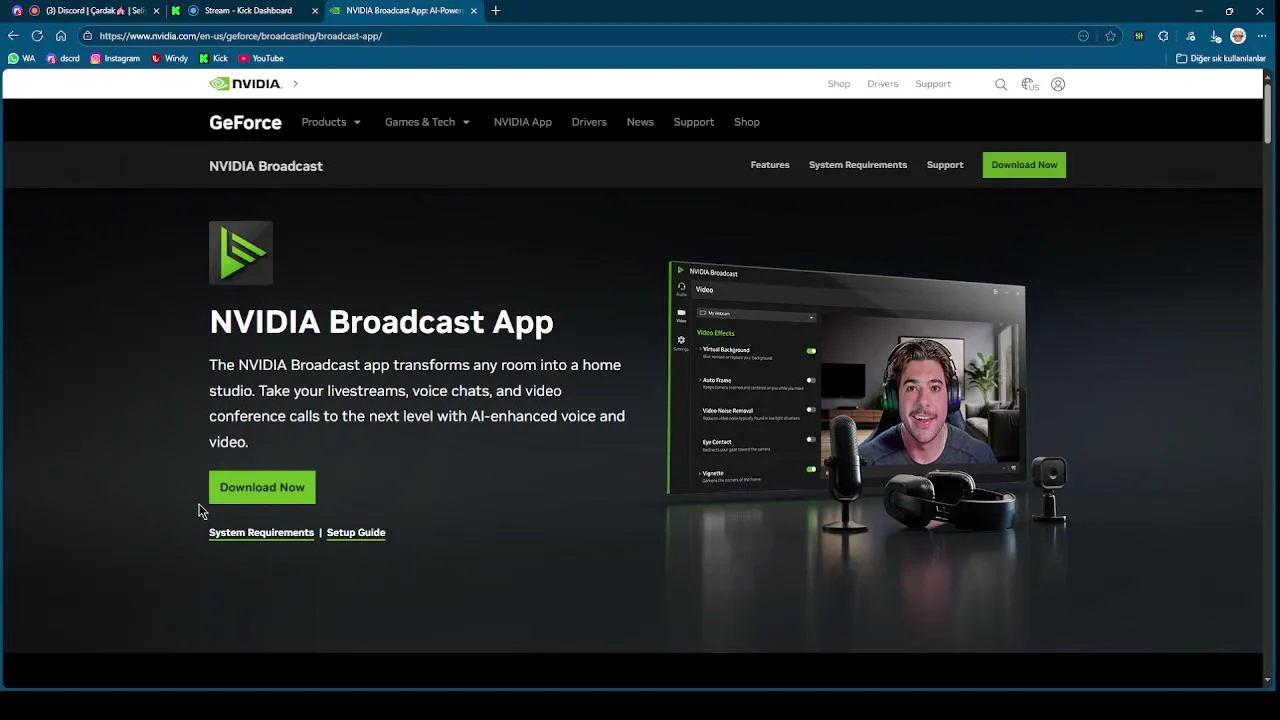Expand the Products dropdown menu
The image size is (1280, 720).
331,122
